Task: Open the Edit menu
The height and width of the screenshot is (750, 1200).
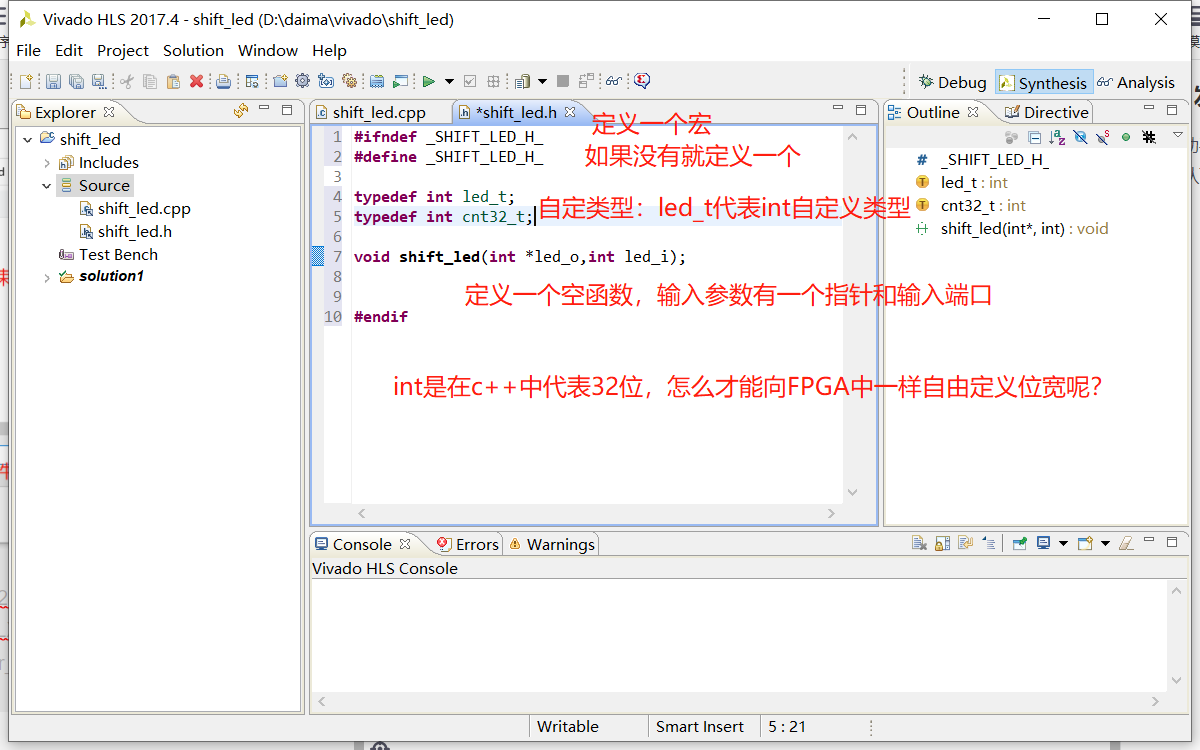Action: [69, 50]
